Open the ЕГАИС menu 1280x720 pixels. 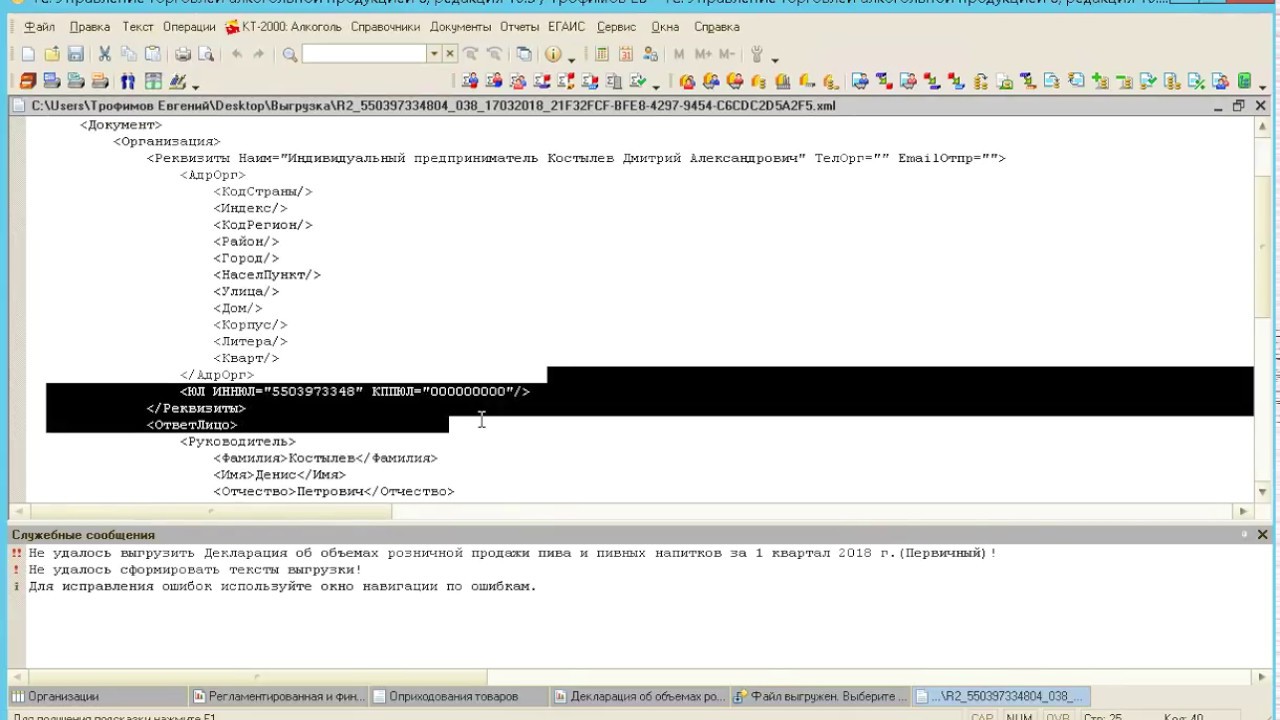click(x=567, y=27)
